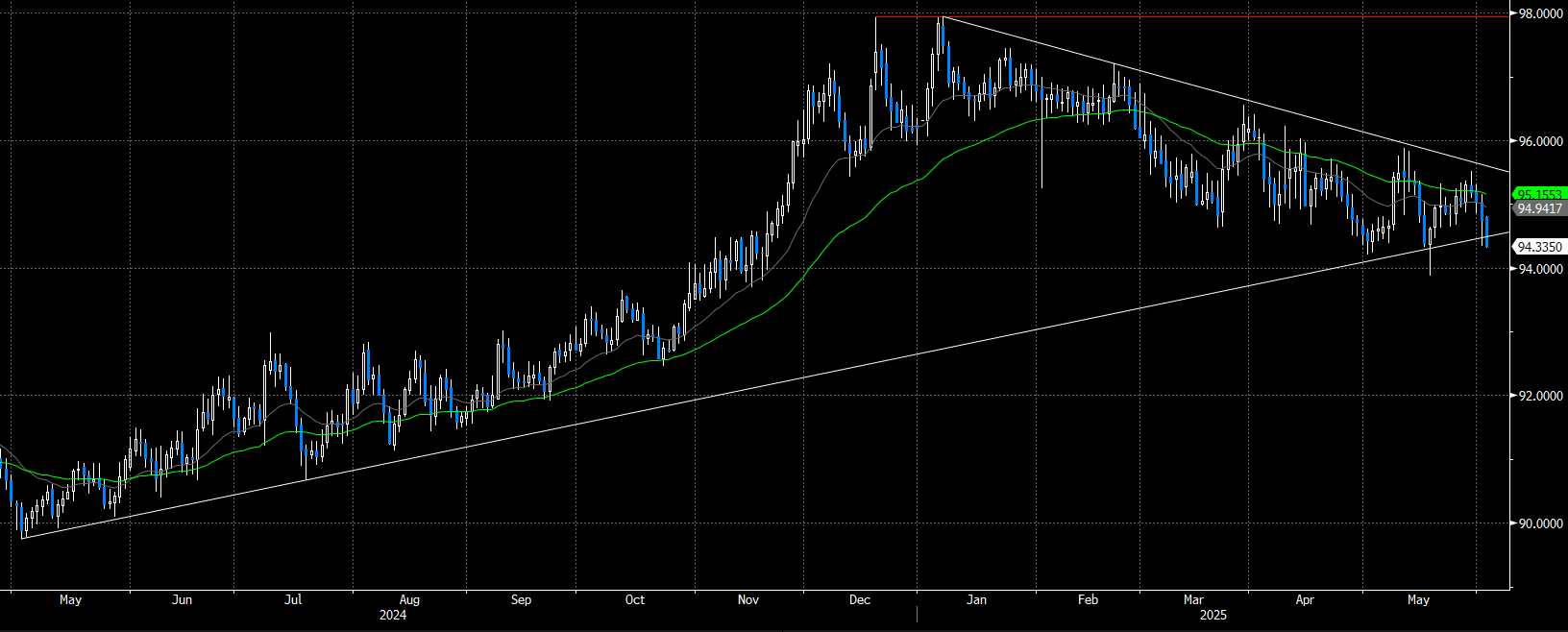Click the Oct month label on the timeline
This screenshot has width=1568, height=632.
pos(635,599)
